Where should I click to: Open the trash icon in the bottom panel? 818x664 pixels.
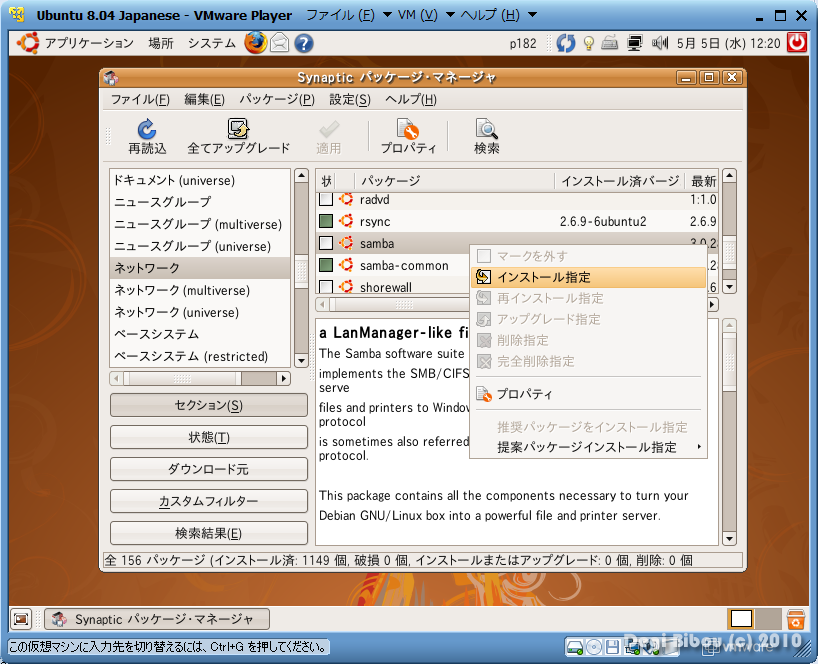(796, 620)
